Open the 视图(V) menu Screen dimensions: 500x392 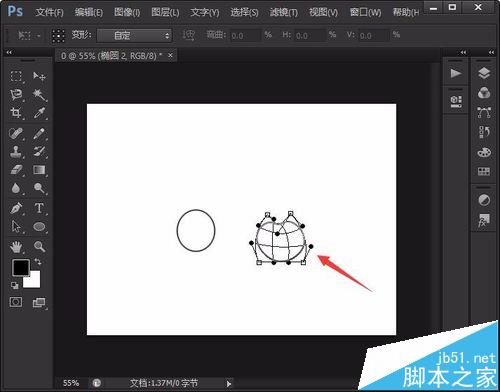coord(323,13)
